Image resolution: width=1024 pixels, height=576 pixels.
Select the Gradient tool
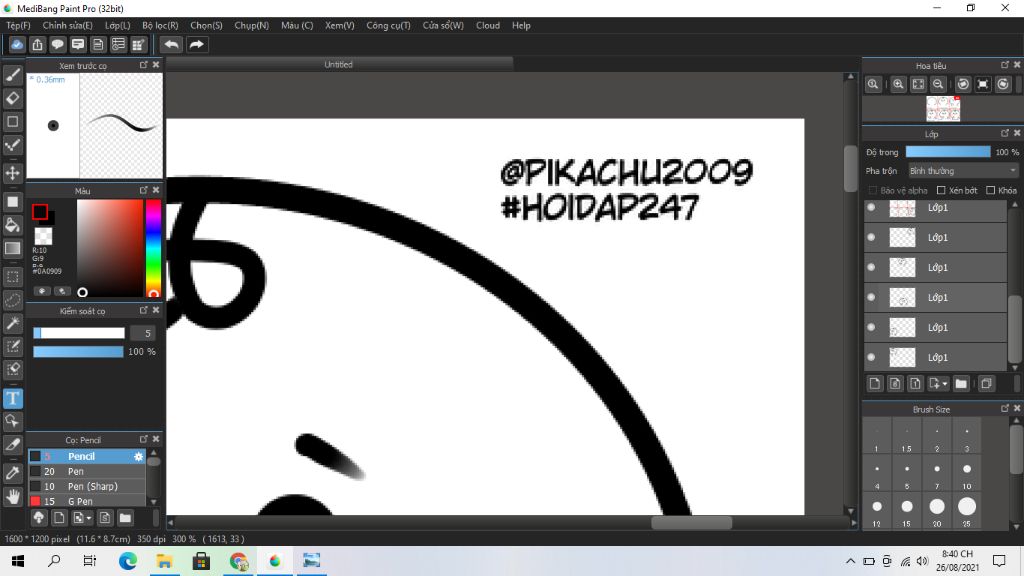click(12, 248)
